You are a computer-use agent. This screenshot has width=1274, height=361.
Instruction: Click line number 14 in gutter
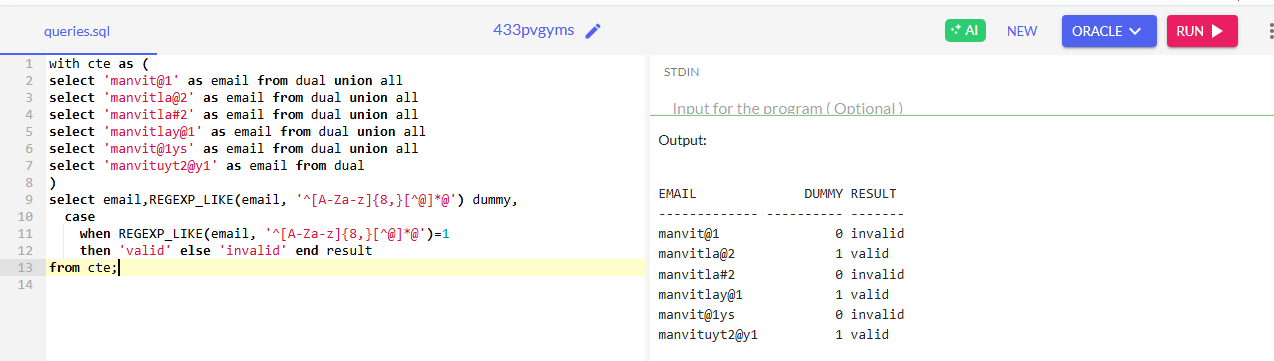click(x=26, y=285)
